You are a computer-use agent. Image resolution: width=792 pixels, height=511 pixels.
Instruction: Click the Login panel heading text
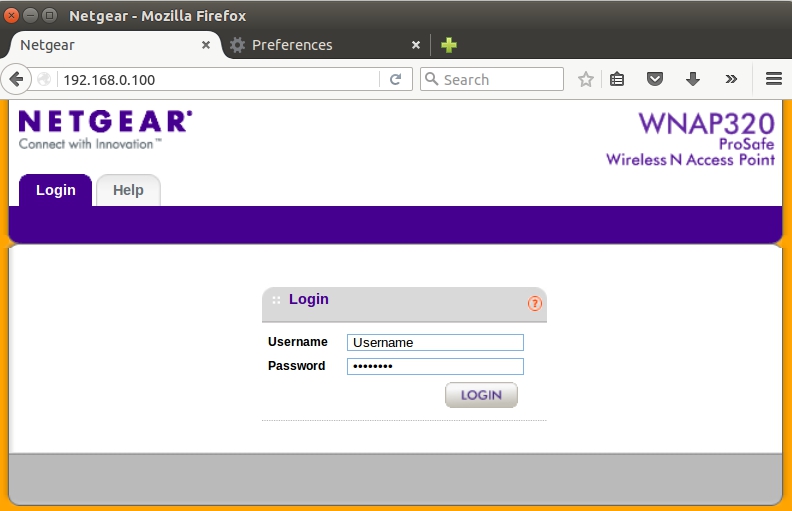point(309,299)
